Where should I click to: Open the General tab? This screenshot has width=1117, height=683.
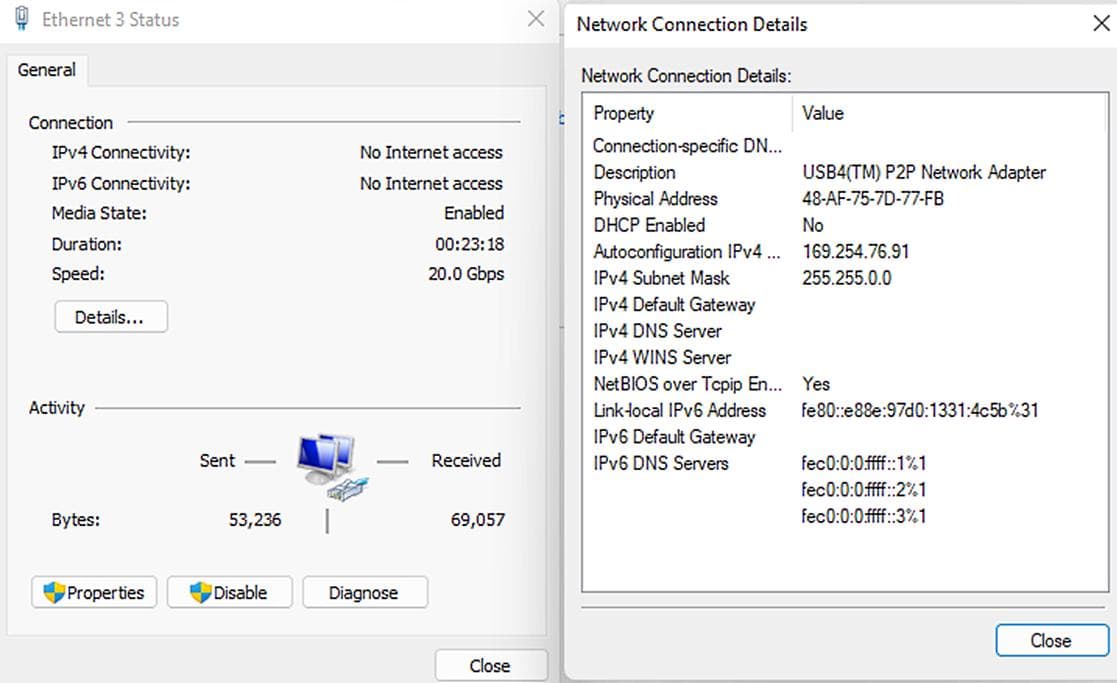click(47, 70)
